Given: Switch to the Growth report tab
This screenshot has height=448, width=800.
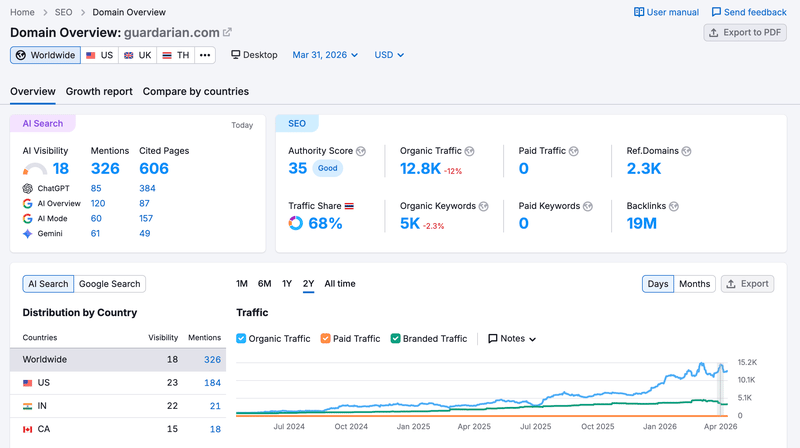Looking at the screenshot, I should click(99, 91).
